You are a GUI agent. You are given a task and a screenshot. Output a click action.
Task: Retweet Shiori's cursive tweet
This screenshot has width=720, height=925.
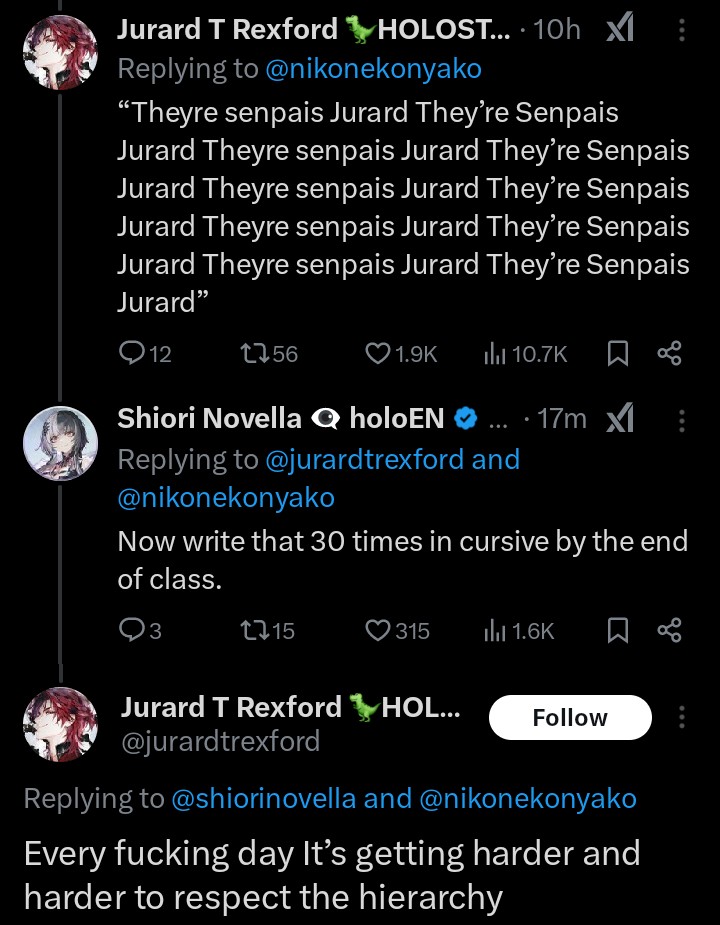[x=255, y=630]
